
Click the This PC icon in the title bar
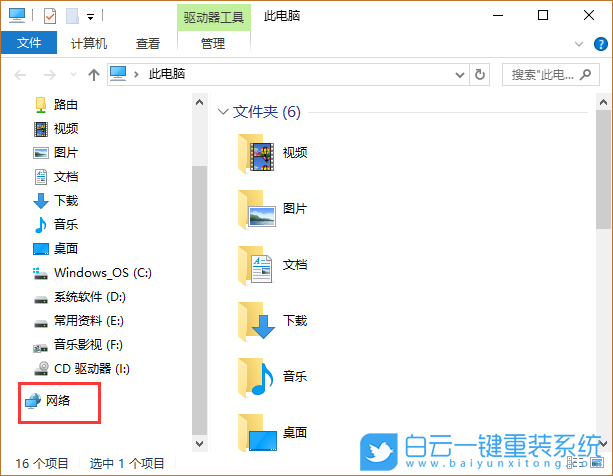[17, 16]
